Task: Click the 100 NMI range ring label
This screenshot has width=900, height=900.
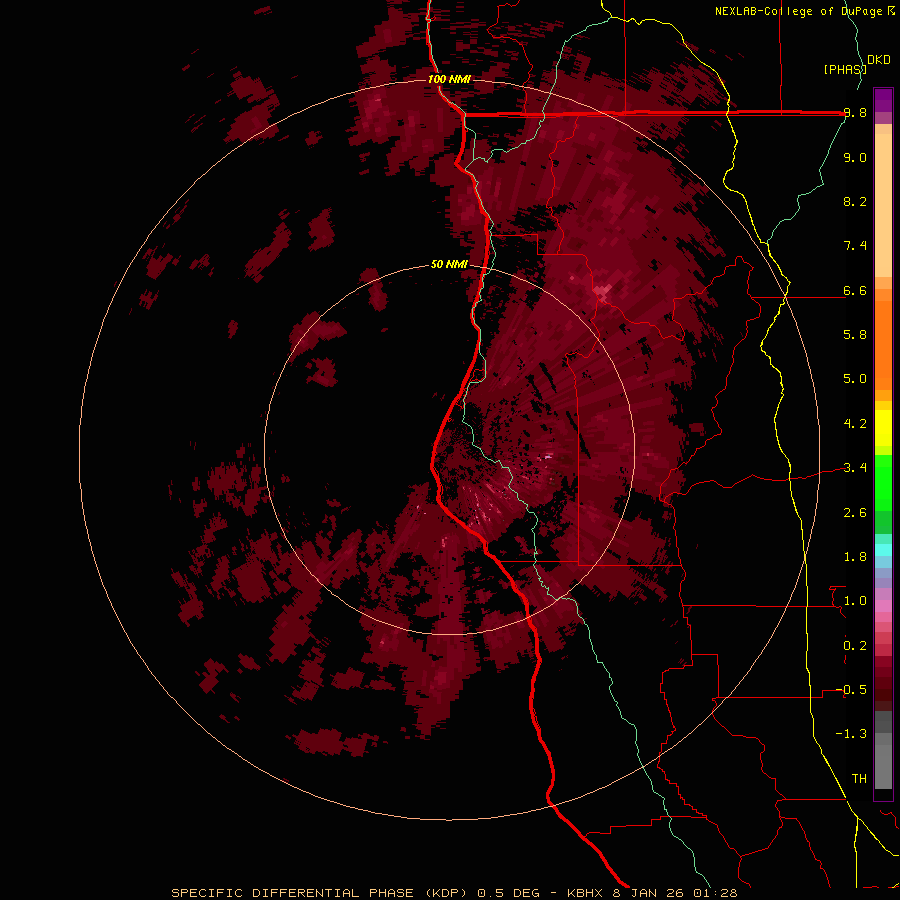Action: pyautogui.click(x=449, y=79)
